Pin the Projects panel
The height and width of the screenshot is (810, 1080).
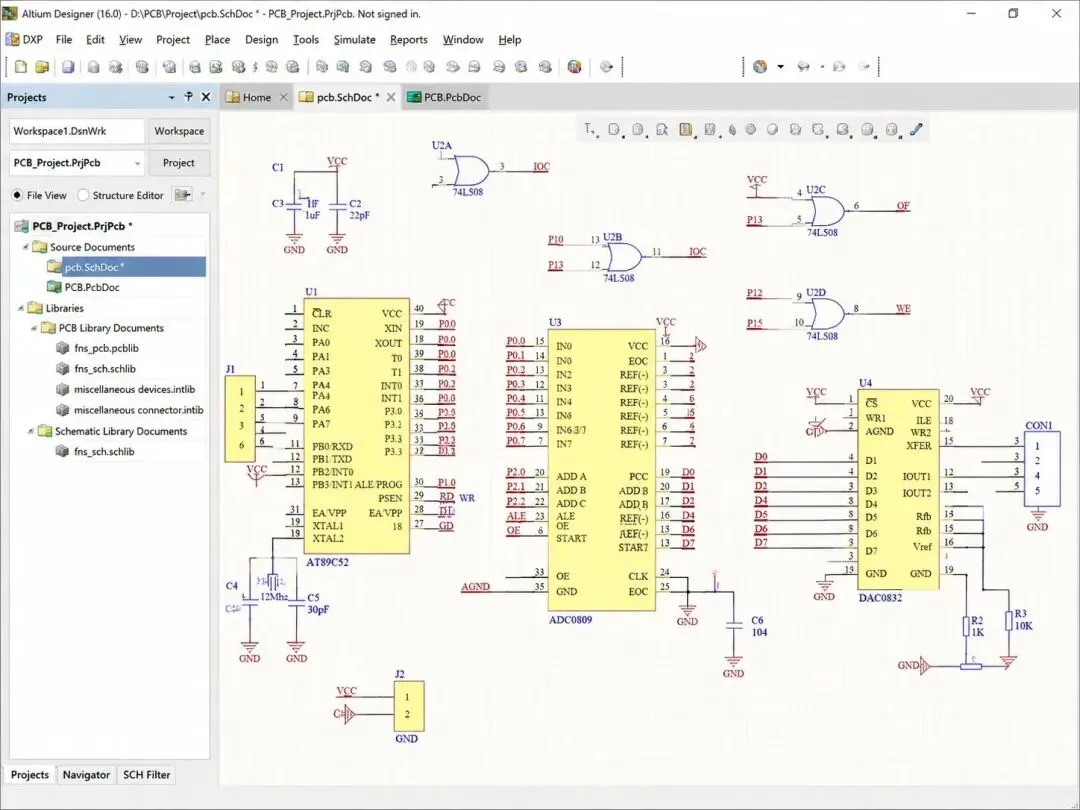(188, 97)
